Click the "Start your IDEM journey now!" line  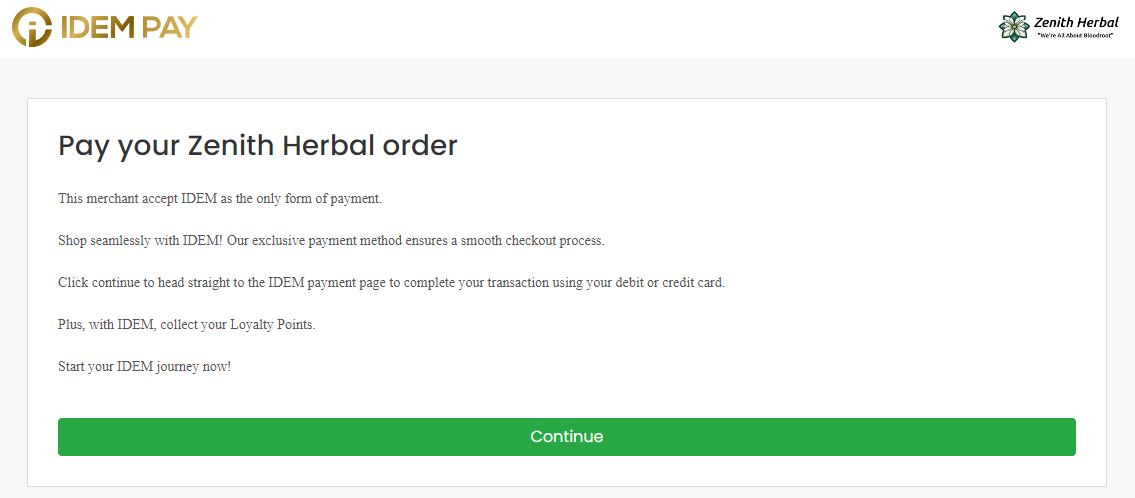pyautogui.click(x=144, y=367)
